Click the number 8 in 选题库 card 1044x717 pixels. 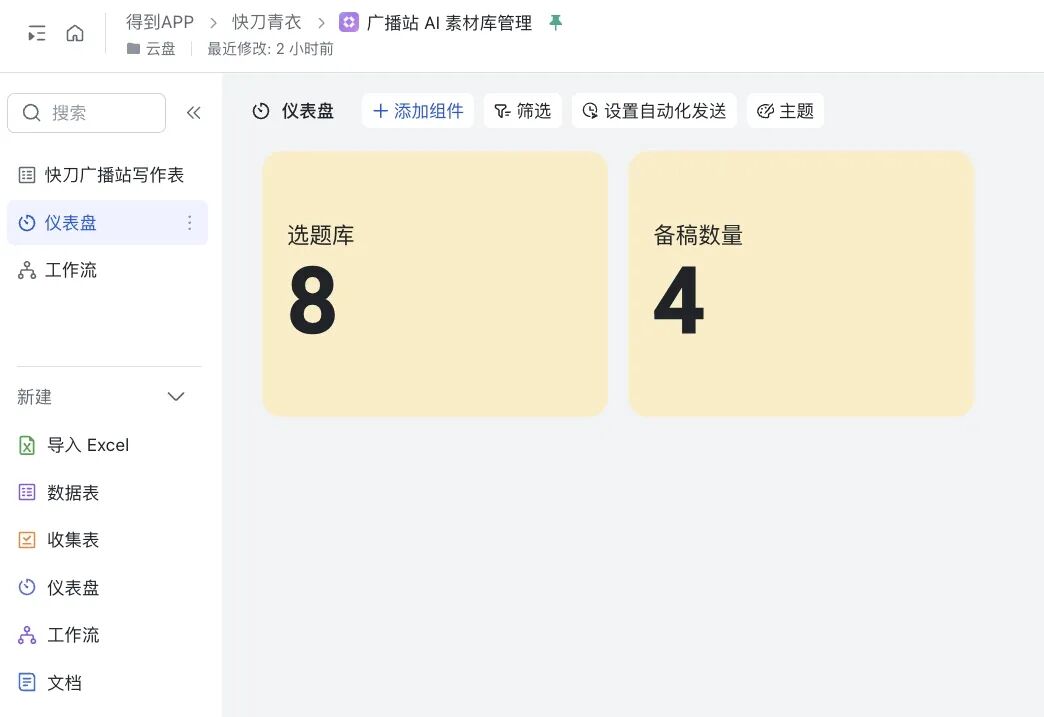pyautogui.click(x=312, y=300)
